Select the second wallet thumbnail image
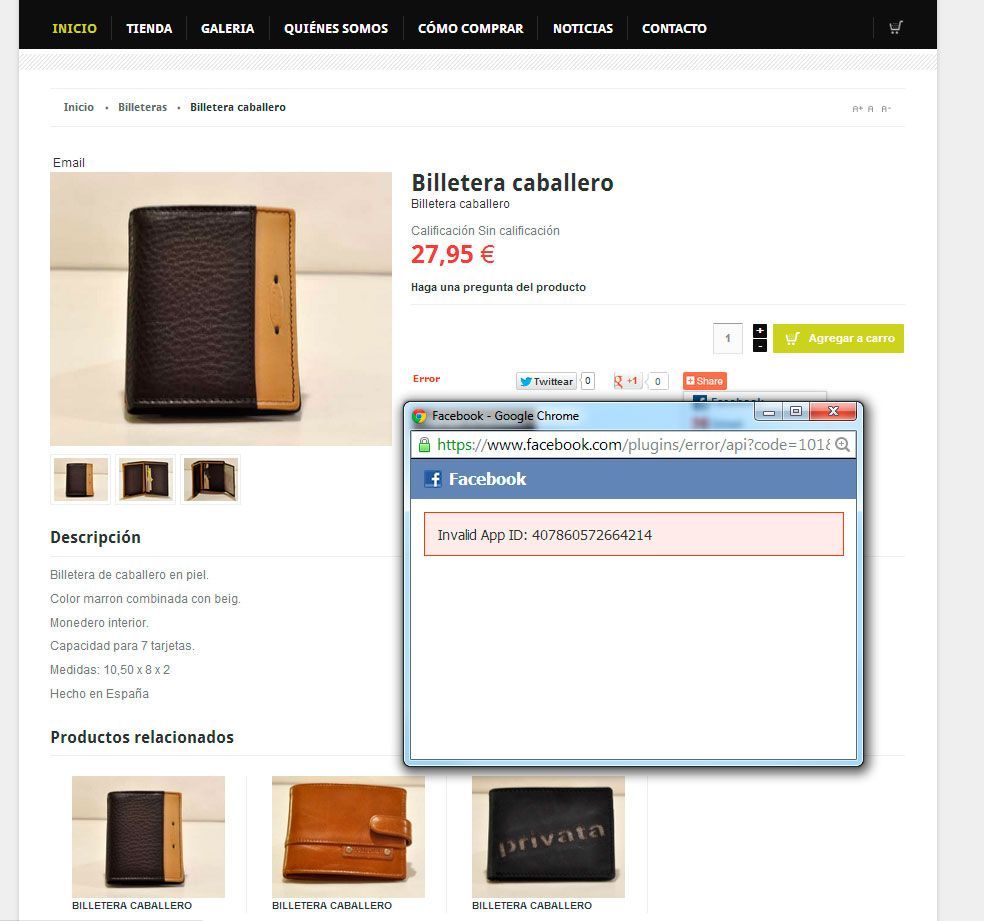984x921 pixels. pyautogui.click(x=146, y=479)
